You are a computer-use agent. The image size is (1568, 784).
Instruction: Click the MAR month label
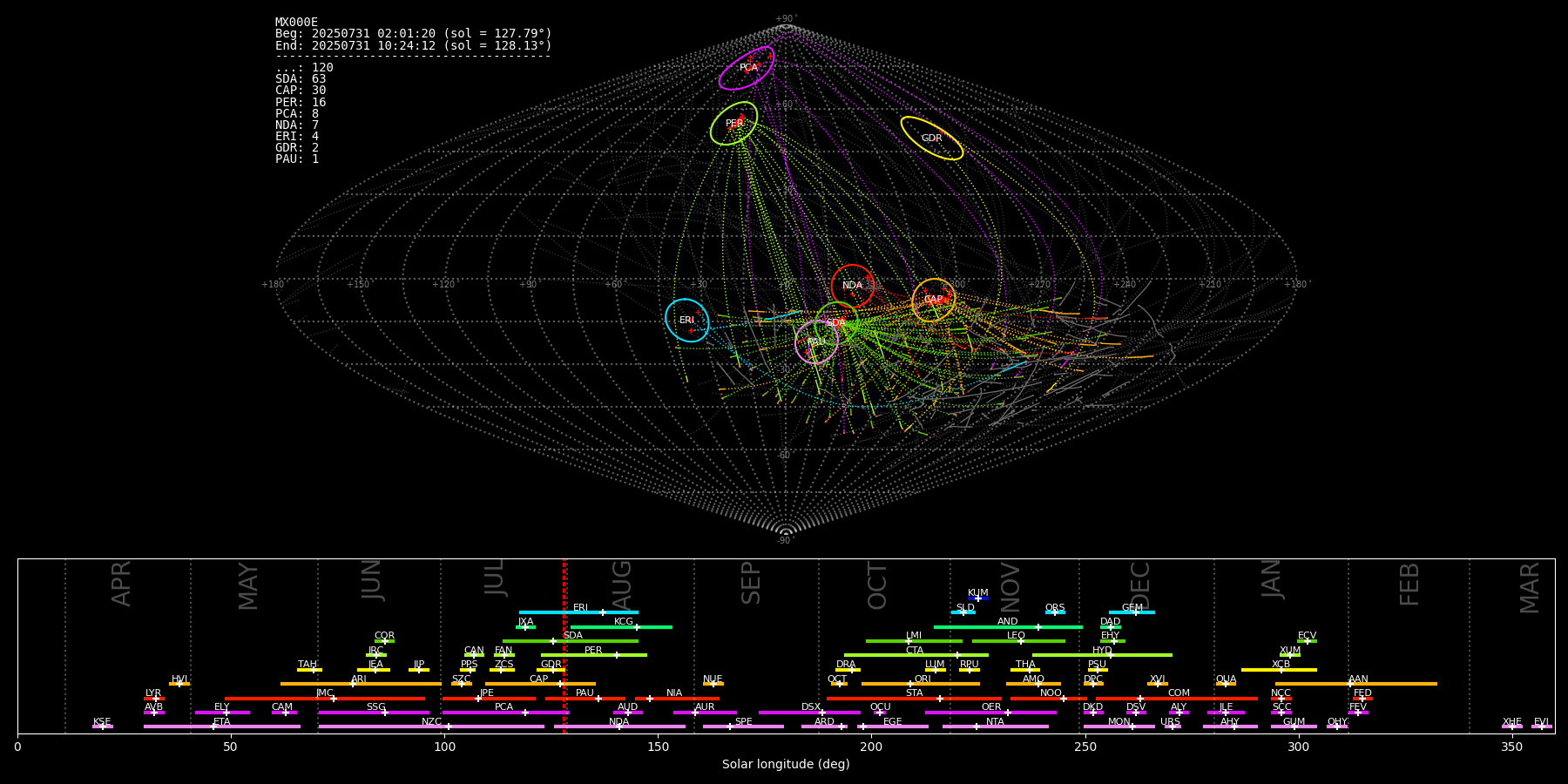pyautogui.click(x=1530, y=588)
